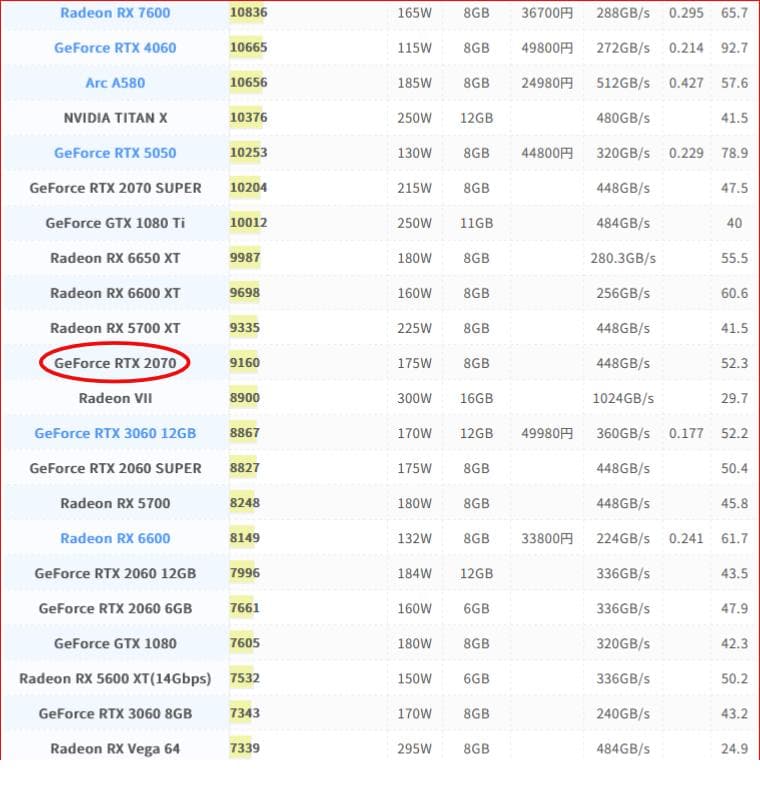Select GeForce RTX 2060 SUPER name
This screenshot has width=760, height=799.
point(115,468)
